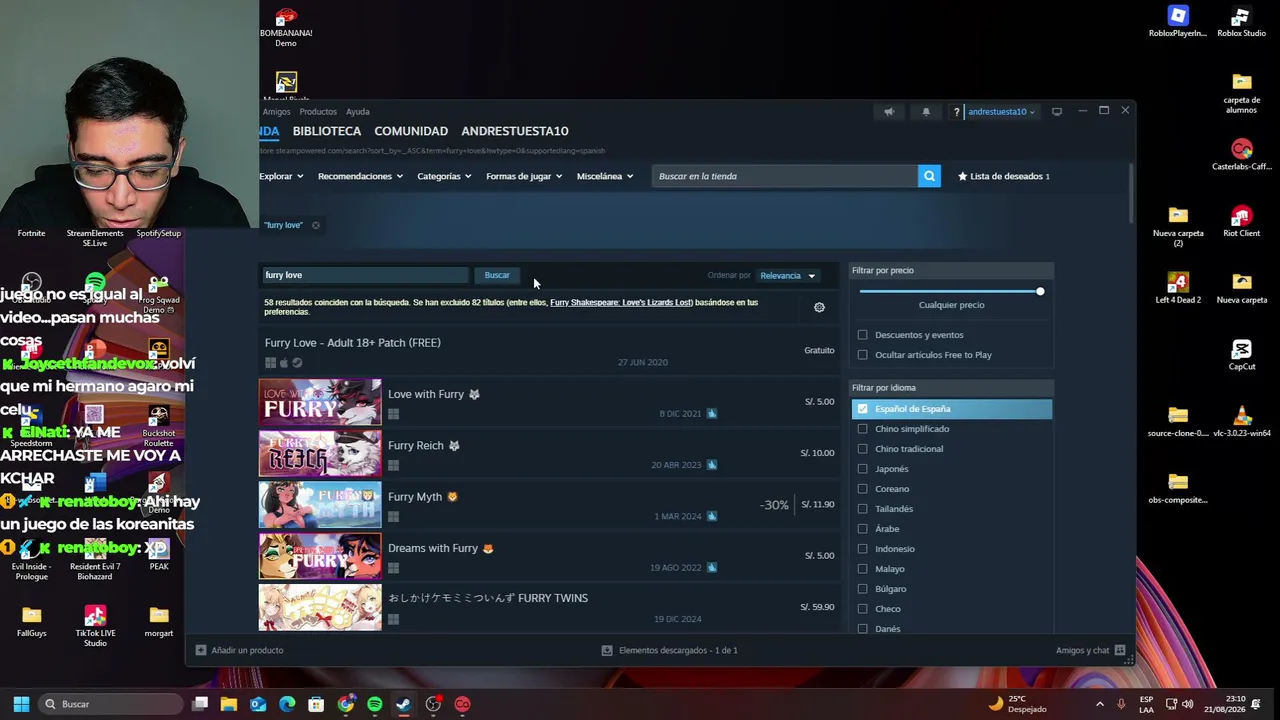Click the Love with Furry game thumbnail

click(320, 402)
